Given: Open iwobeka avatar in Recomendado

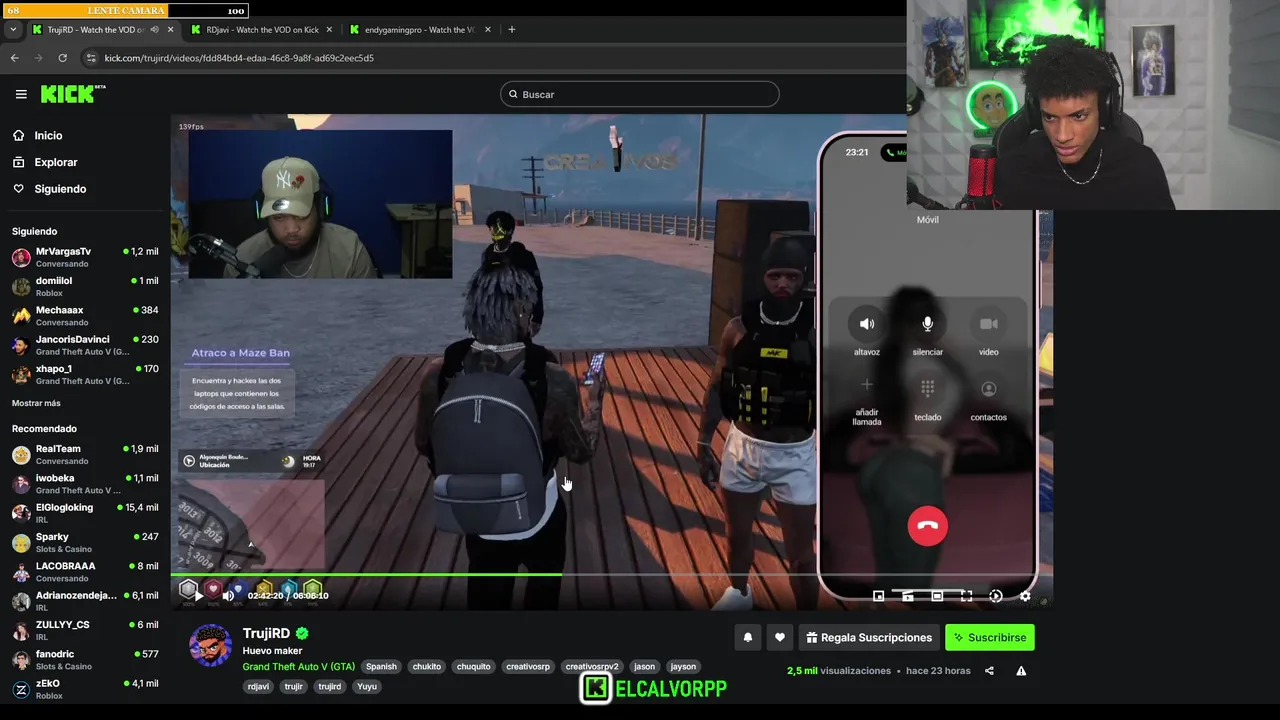Looking at the screenshot, I should (x=21, y=484).
